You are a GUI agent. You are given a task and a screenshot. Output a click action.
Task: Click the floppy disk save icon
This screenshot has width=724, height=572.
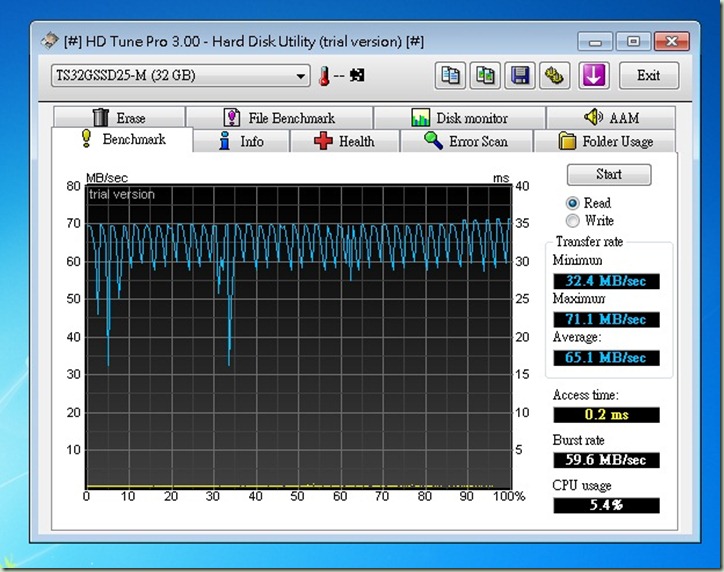[x=519, y=75]
